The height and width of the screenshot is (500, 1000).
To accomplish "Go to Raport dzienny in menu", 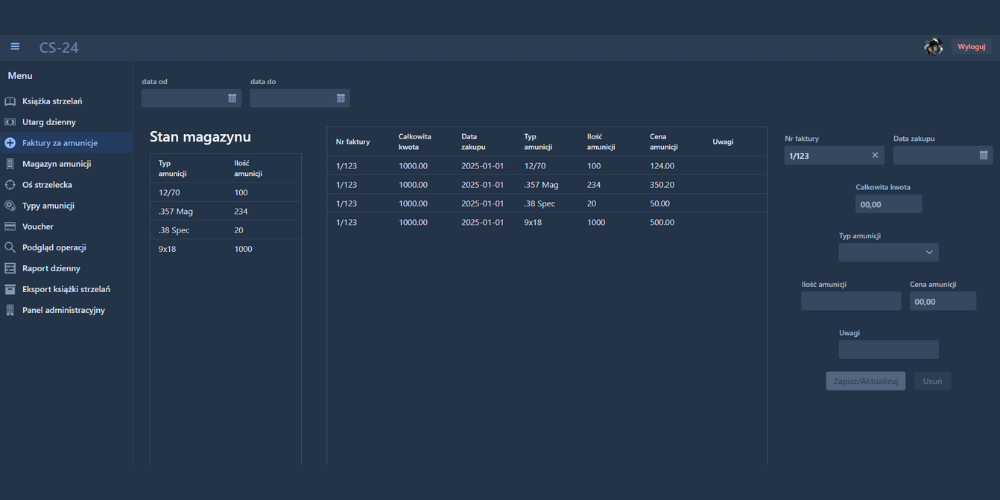I will (51, 269).
